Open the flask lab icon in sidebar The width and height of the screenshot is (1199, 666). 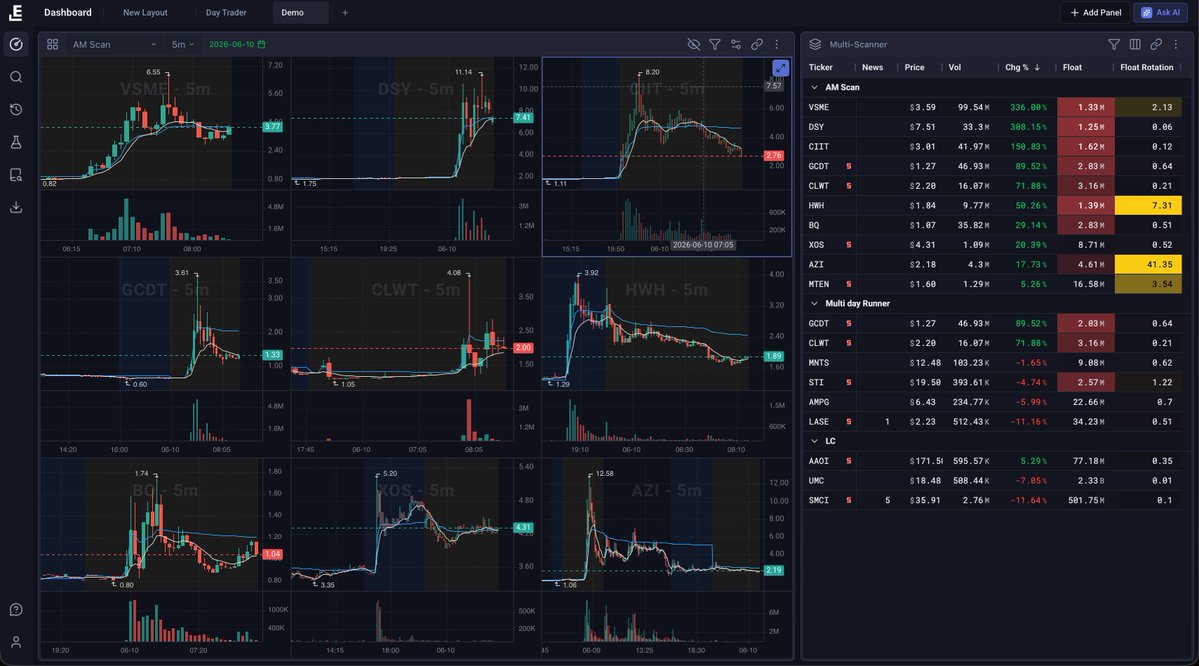click(x=16, y=142)
